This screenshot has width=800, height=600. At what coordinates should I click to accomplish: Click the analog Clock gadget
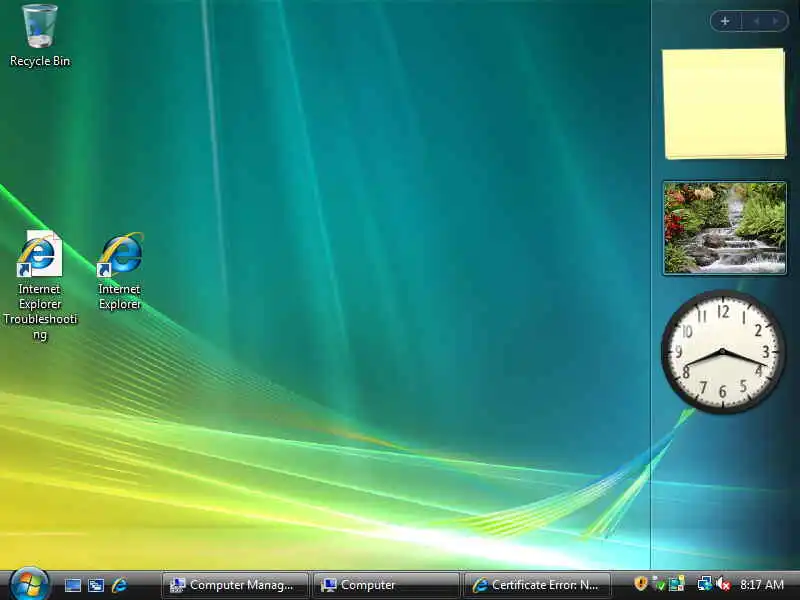723,352
